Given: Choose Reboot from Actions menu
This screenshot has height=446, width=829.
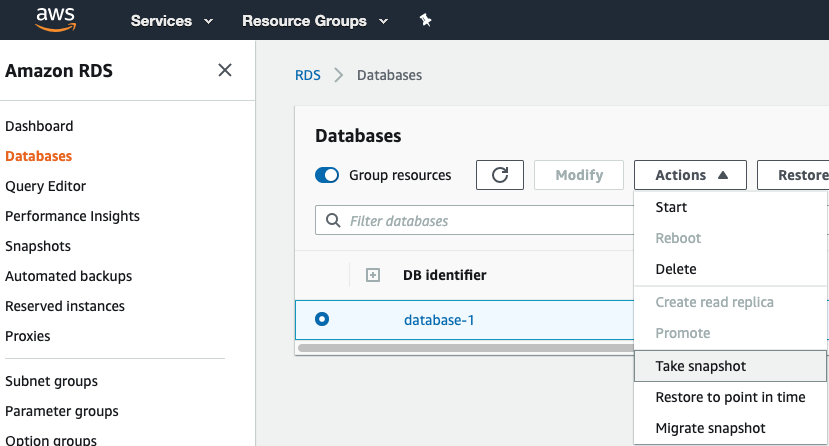Looking at the screenshot, I should tap(730, 238).
